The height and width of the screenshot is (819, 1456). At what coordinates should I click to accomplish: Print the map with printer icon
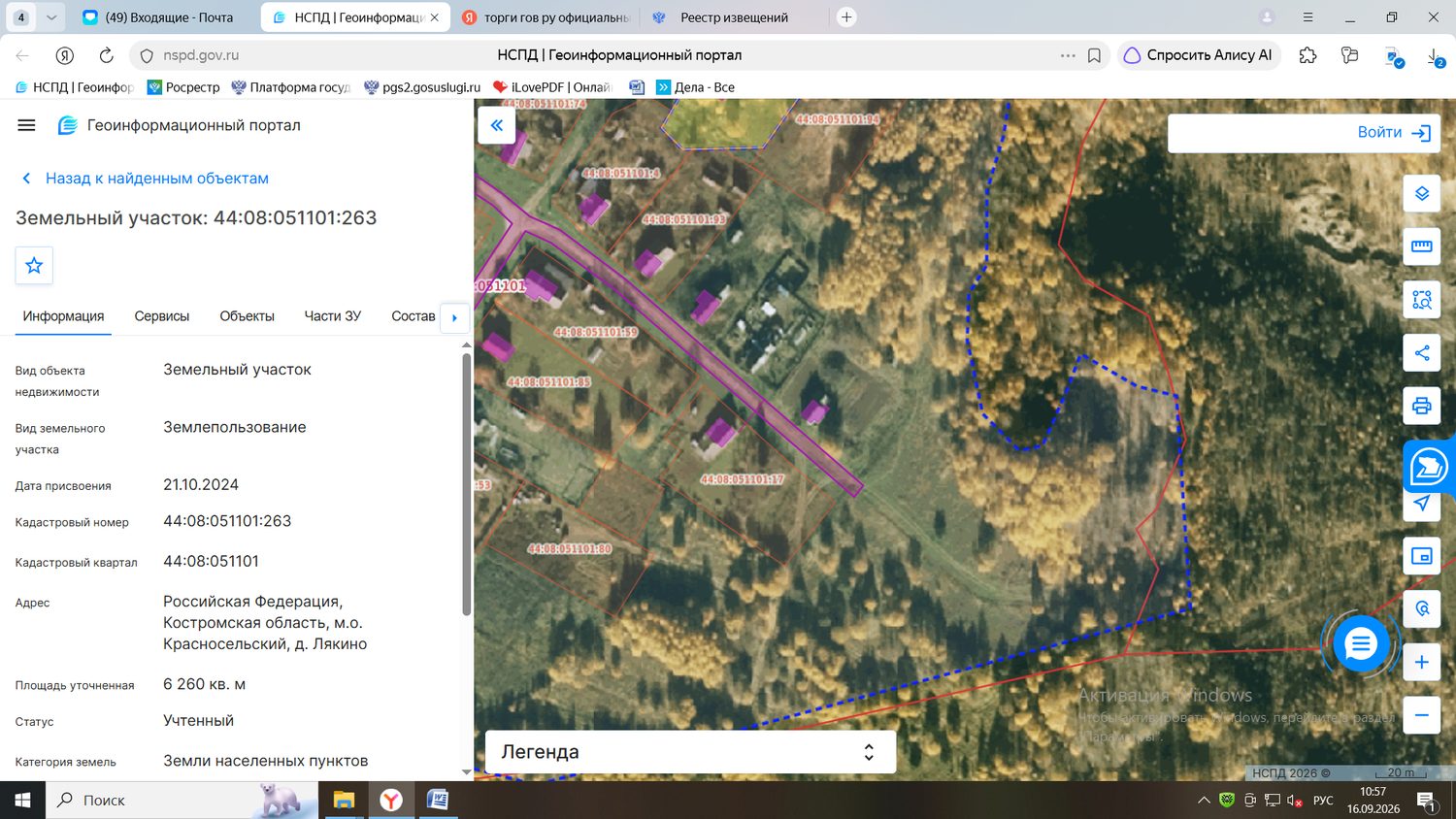[x=1422, y=406]
